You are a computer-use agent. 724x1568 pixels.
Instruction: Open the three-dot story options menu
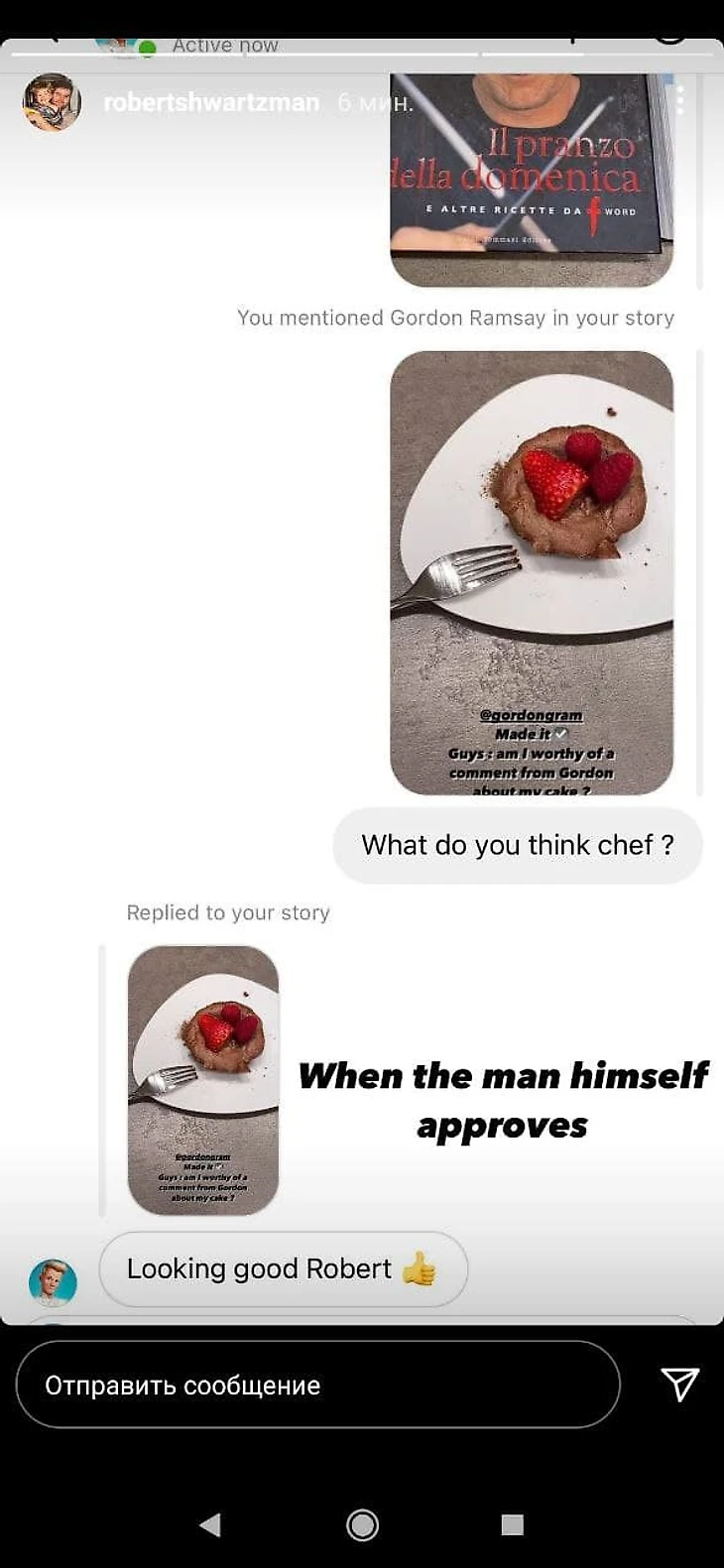[680, 100]
